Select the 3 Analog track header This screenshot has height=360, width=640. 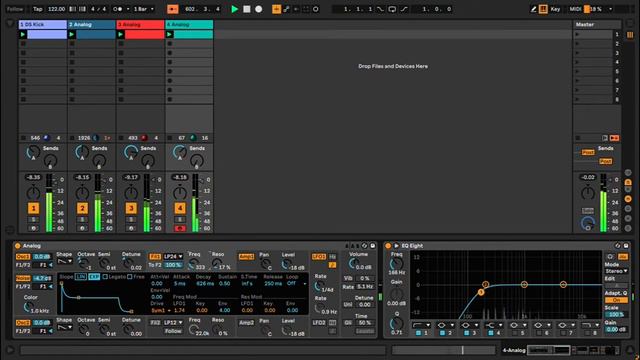[140, 24]
